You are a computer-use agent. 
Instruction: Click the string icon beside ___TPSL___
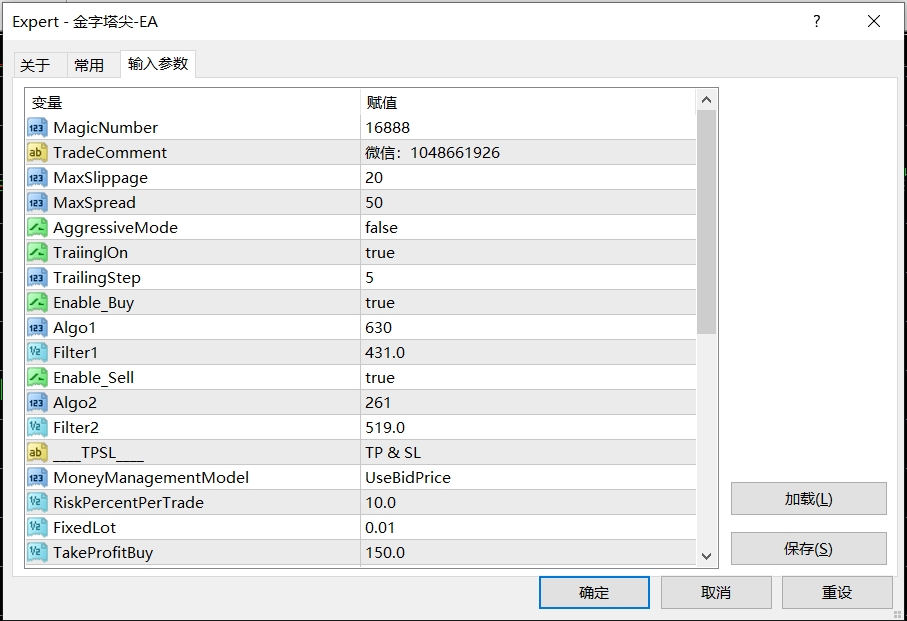tap(37, 453)
